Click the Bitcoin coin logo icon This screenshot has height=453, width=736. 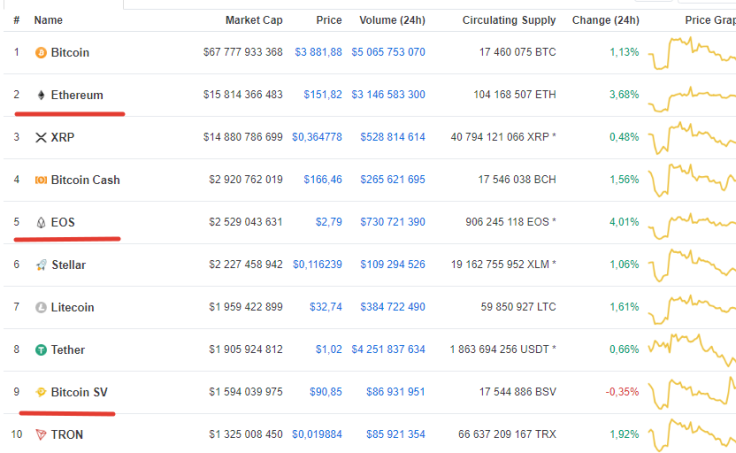pyautogui.click(x=41, y=53)
